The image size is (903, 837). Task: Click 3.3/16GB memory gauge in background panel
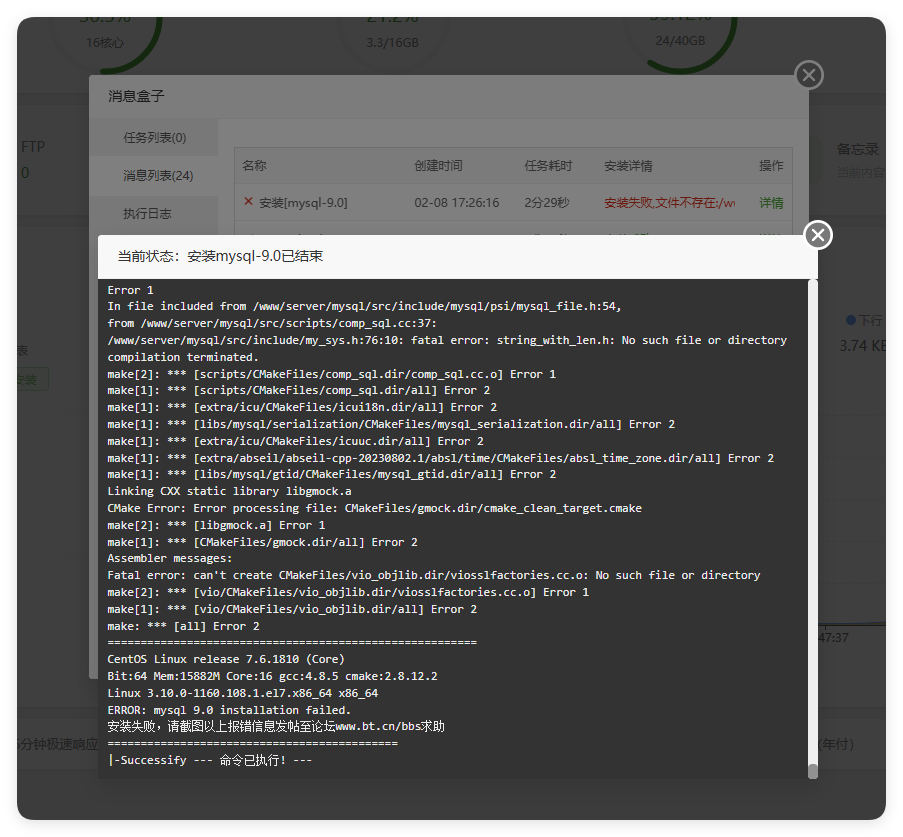coord(392,43)
